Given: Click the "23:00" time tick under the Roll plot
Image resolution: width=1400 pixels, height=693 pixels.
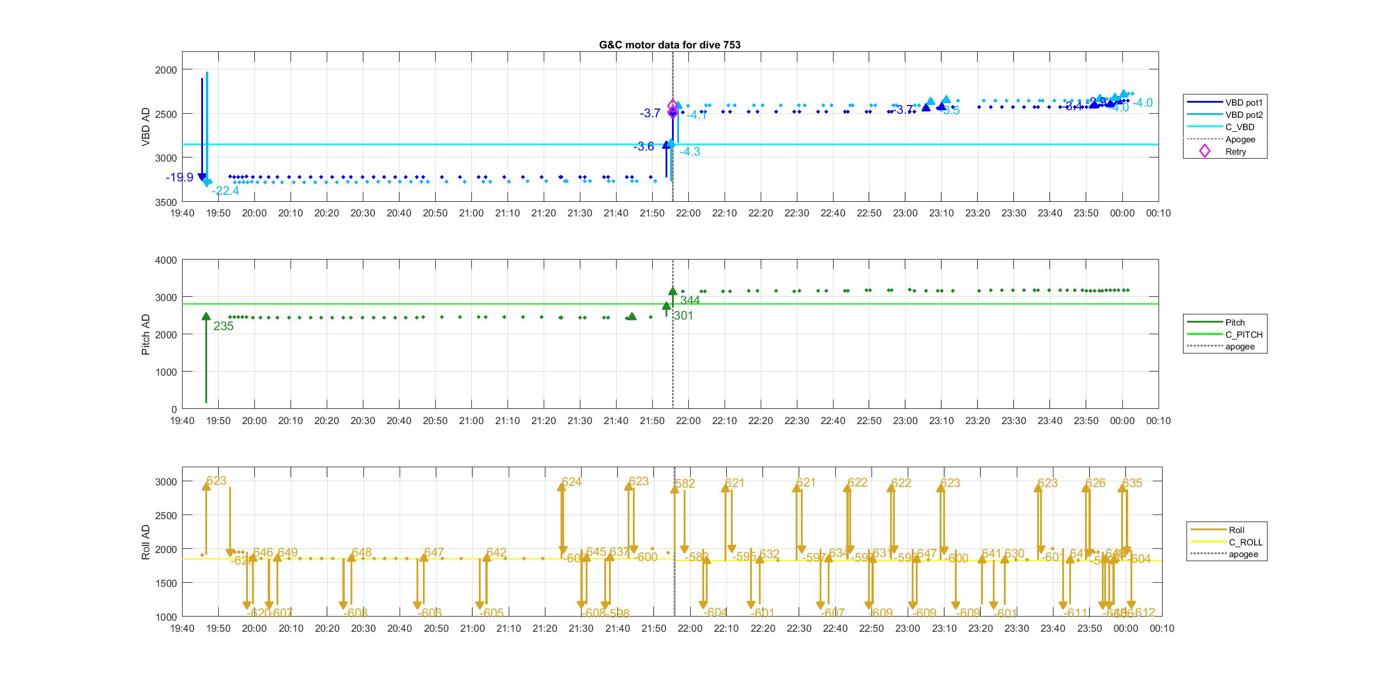Looking at the screenshot, I should (907, 629).
